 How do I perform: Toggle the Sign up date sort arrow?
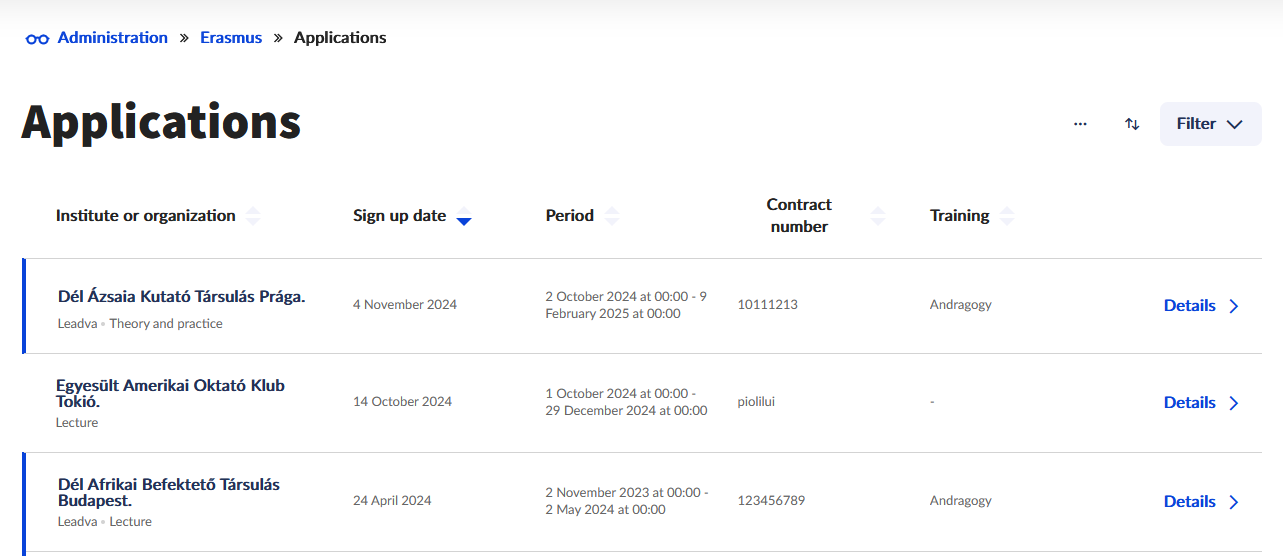click(x=463, y=216)
